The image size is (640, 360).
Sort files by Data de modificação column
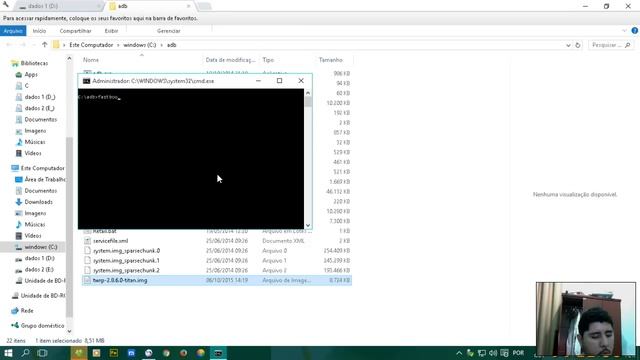(x=230, y=60)
